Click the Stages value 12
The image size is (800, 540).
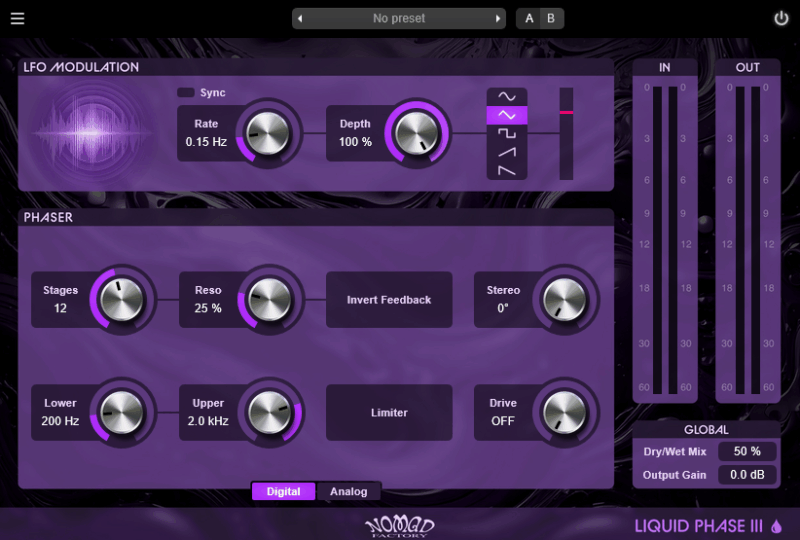[x=60, y=308]
